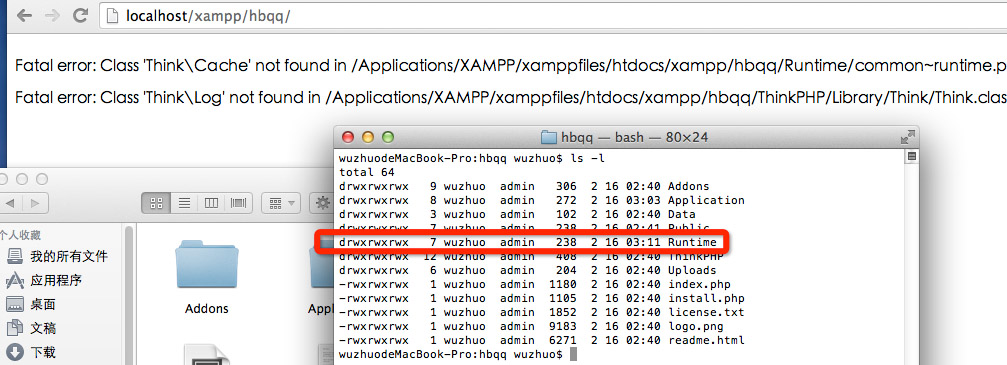Image resolution: width=1007 pixels, height=365 pixels.
Task: Switch Finder to list view
Action: click(x=184, y=203)
